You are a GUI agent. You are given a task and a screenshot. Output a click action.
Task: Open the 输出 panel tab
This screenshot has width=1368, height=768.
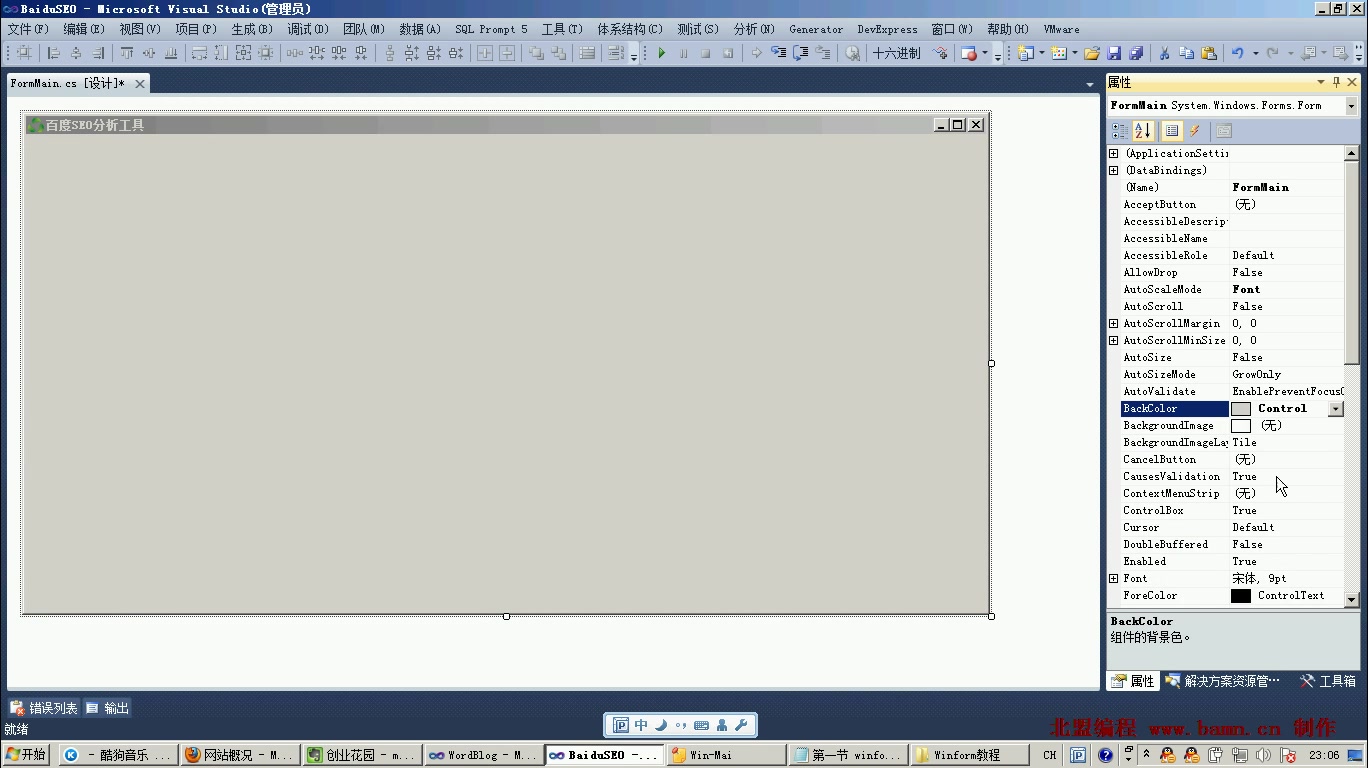(107, 708)
